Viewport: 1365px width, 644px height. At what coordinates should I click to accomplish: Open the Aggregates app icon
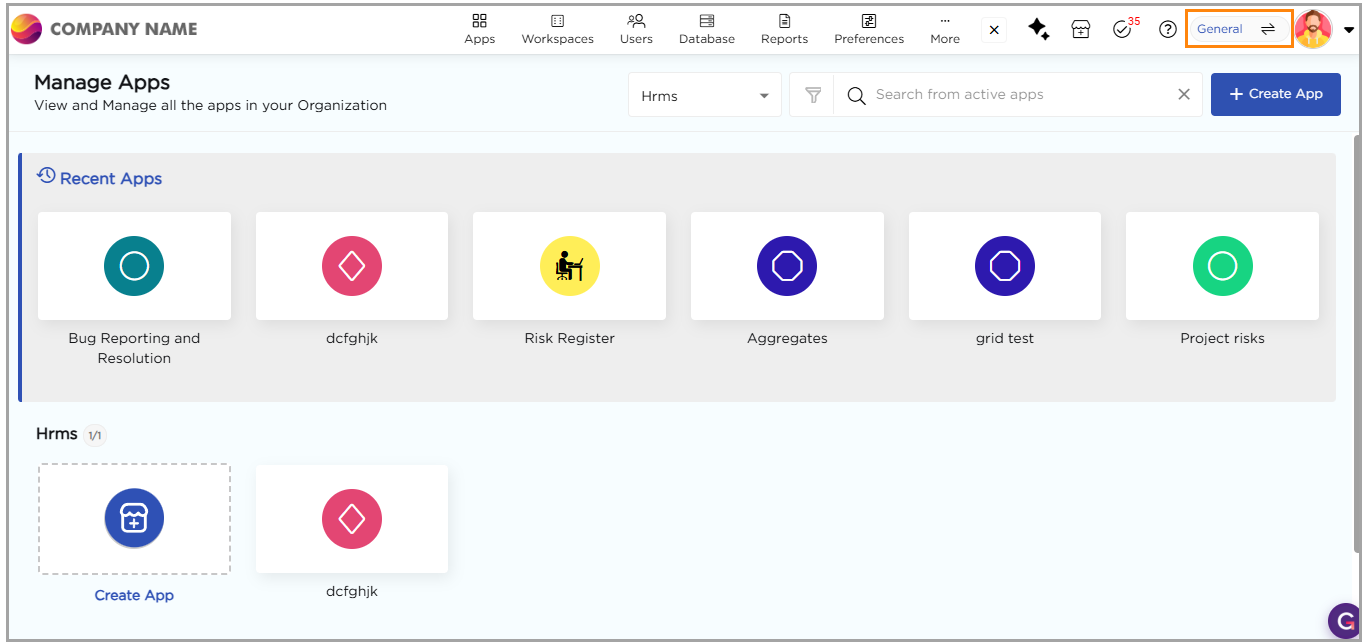(787, 266)
